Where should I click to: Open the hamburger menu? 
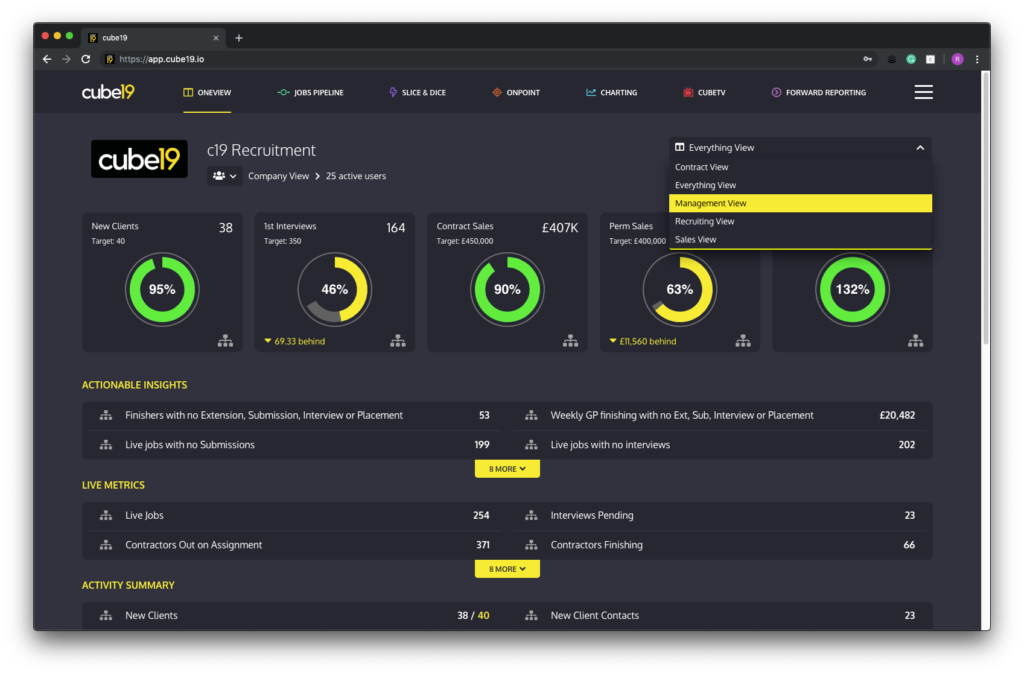(923, 92)
